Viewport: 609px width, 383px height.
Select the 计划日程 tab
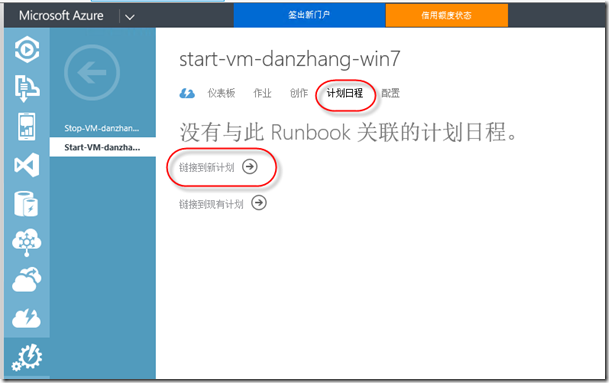(x=345, y=93)
